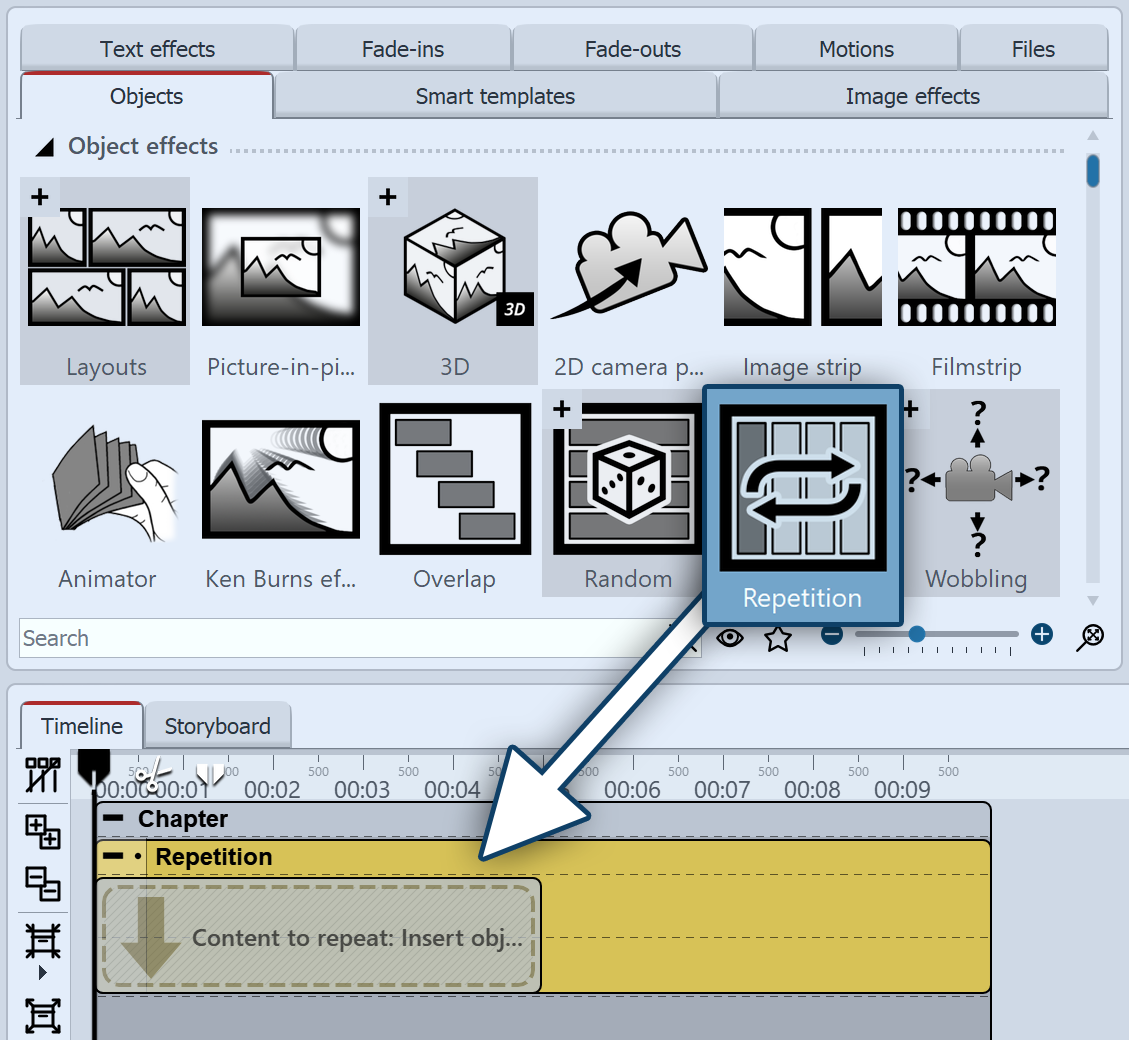The image size is (1129, 1040).
Task: Select the Layouts object effect
Action: coord(105,268)
